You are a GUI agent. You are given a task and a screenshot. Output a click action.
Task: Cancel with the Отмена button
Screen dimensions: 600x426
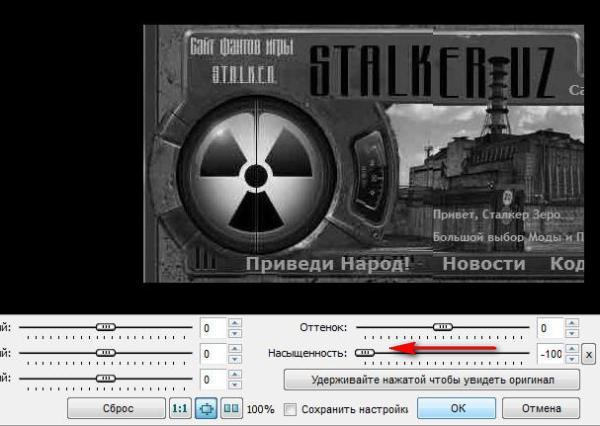541,408
